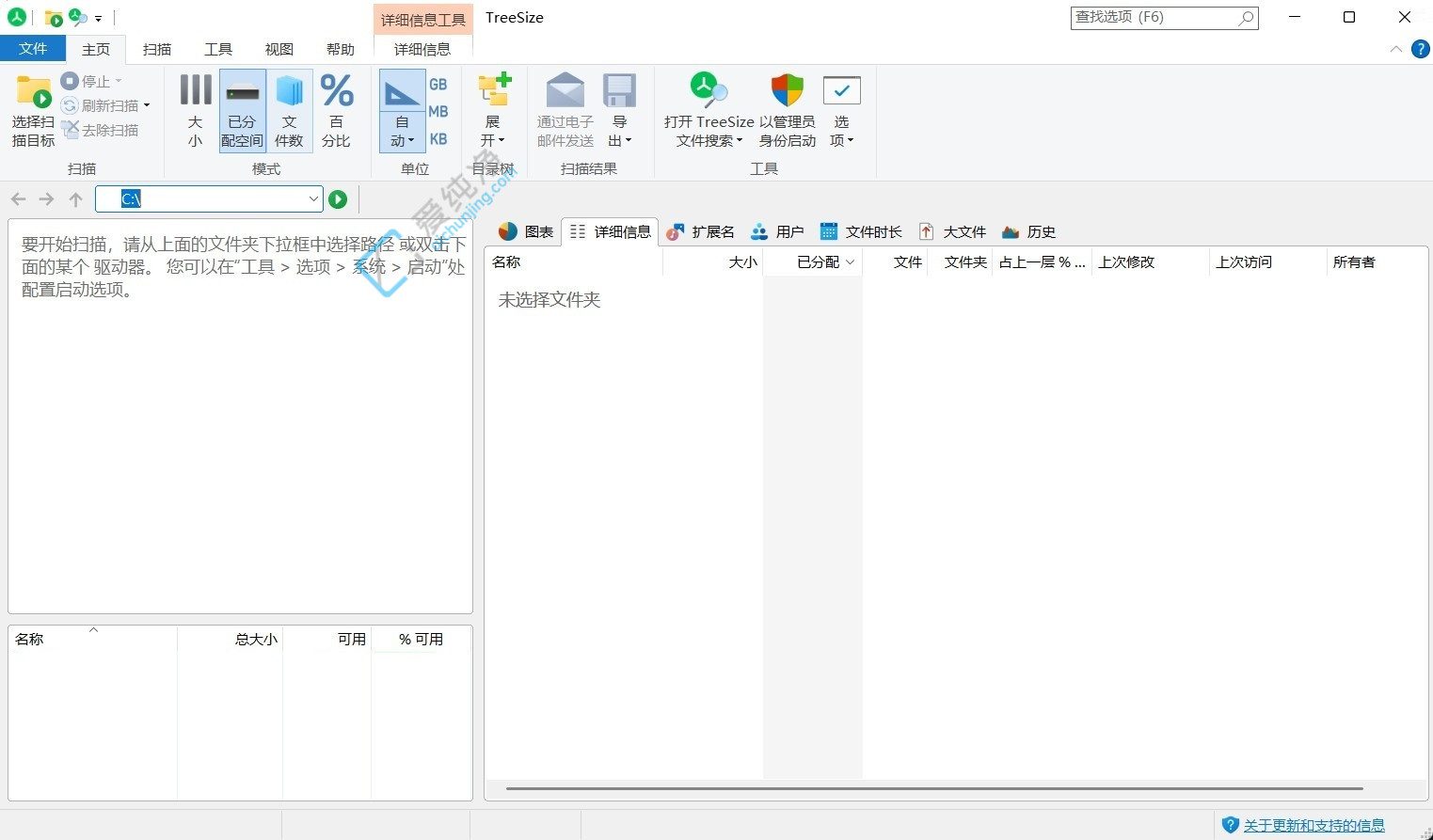Sort drives by % 可用 column

[x=421, y=639]
